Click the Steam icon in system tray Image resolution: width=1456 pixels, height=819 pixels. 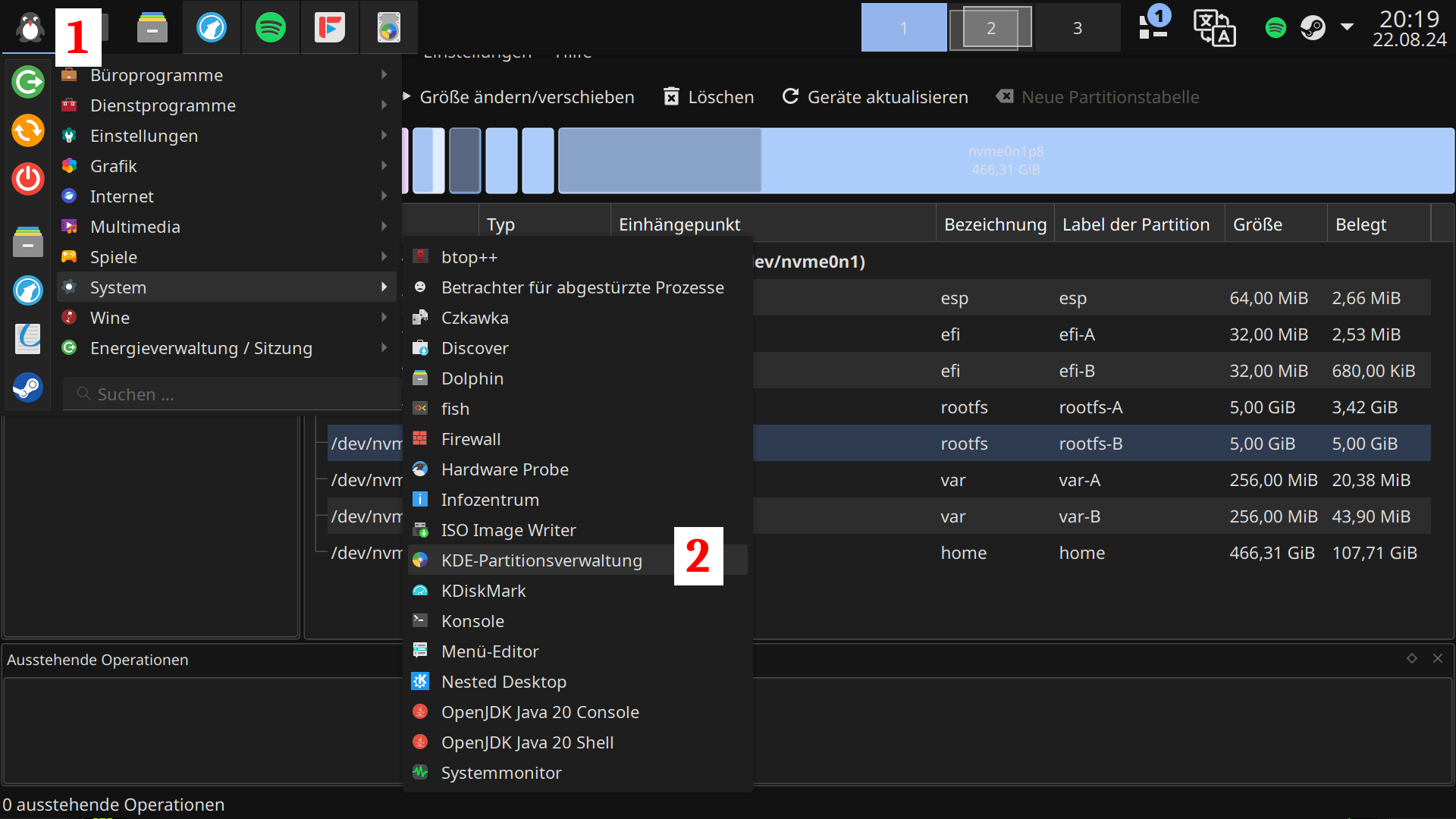pos(1313,28)
